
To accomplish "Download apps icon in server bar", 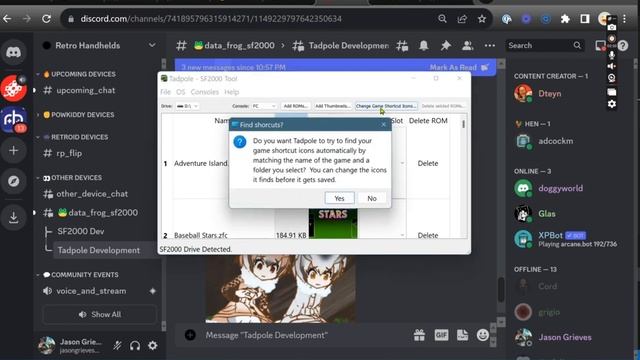I will coord(13,217).
